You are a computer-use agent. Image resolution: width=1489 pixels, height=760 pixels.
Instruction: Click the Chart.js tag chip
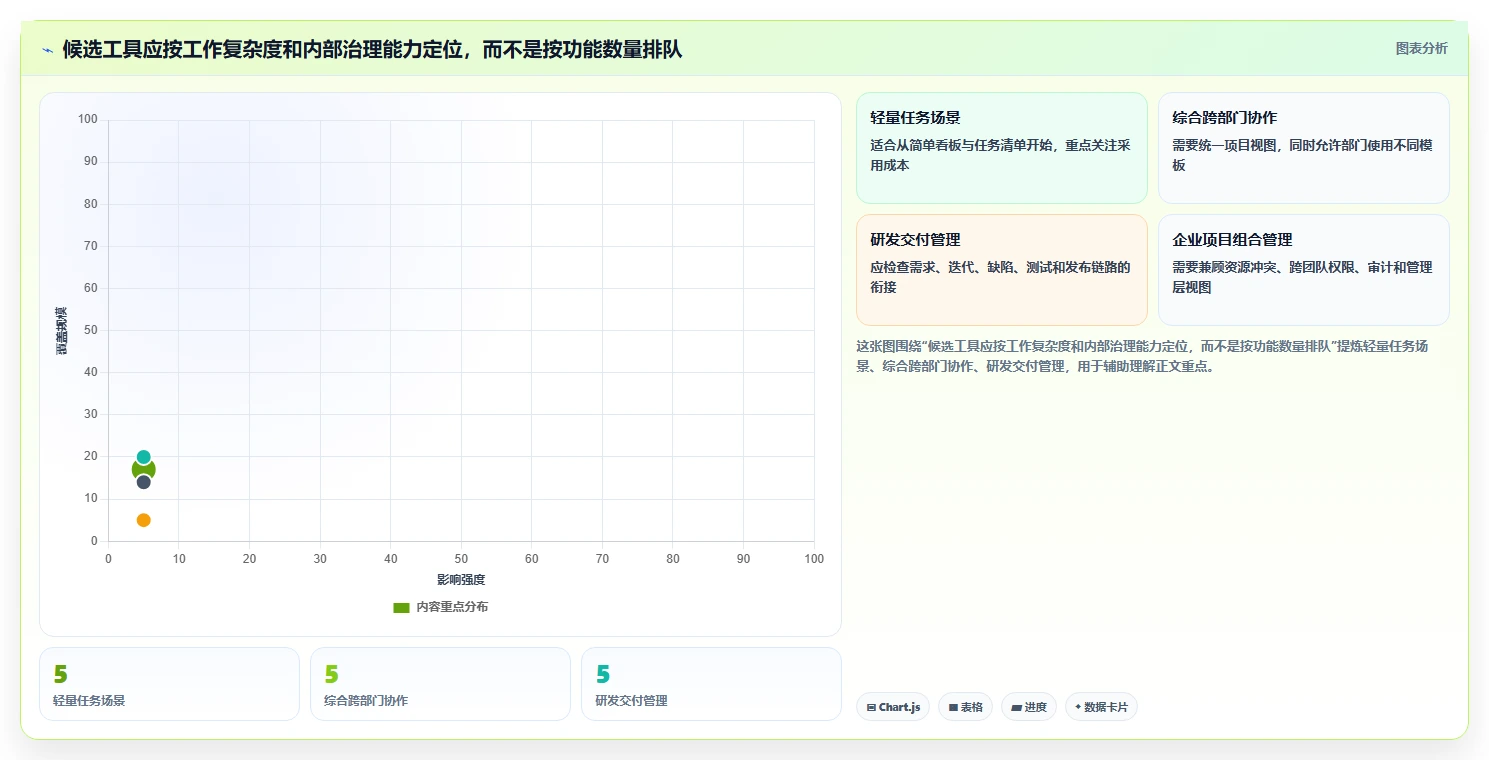pyautogui.click(x=893, y=707)
